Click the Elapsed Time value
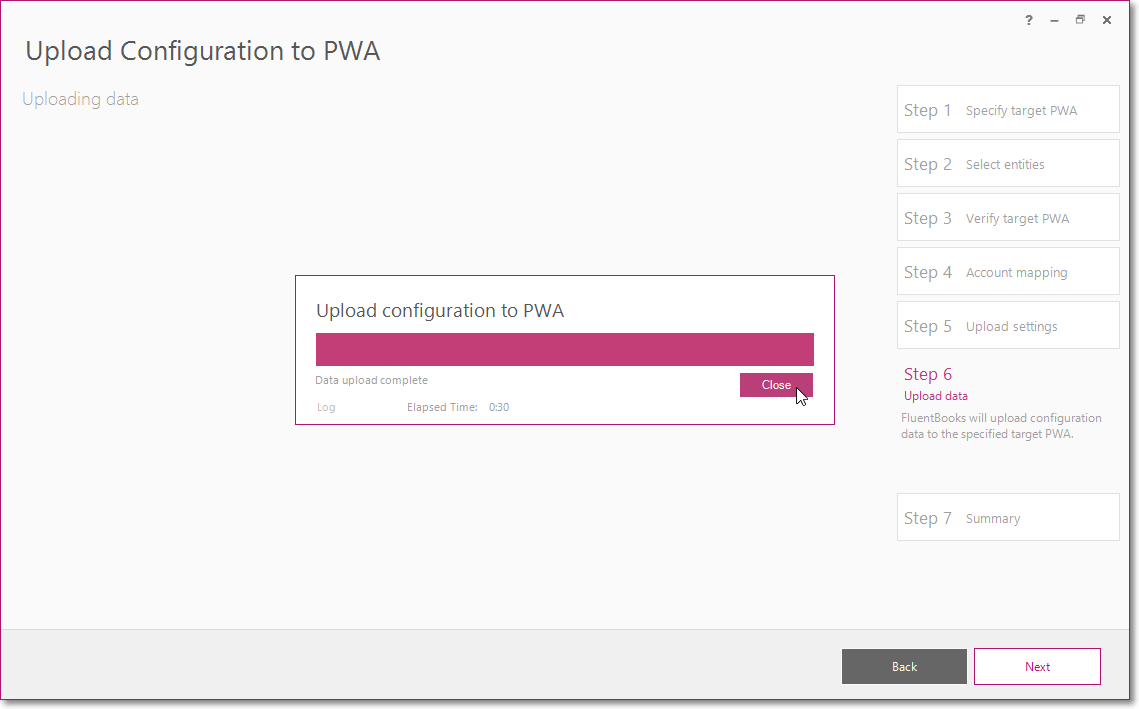 [498, 408]
